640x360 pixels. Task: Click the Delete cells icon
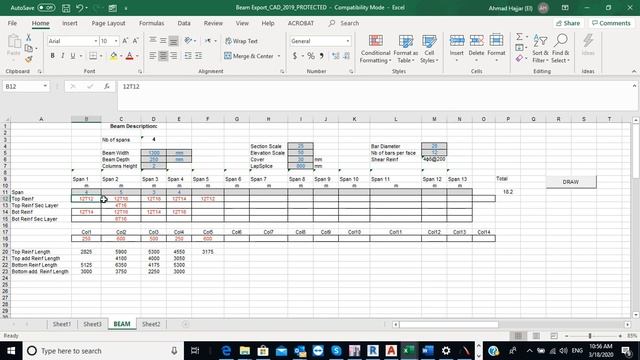coord(476,40)
